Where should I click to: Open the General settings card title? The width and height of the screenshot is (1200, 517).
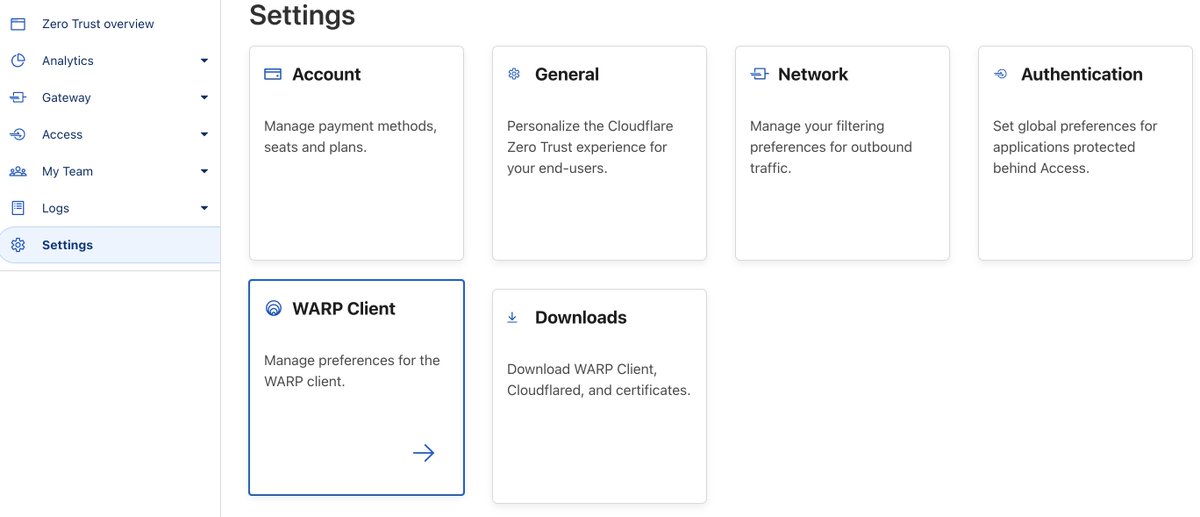pos(567,74)
